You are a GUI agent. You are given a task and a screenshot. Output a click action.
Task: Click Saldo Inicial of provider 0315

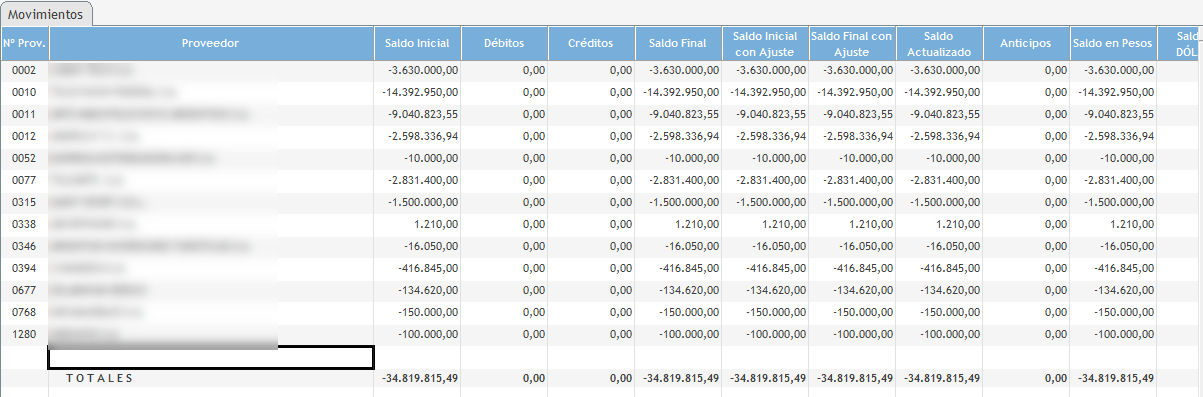[418, 202]
